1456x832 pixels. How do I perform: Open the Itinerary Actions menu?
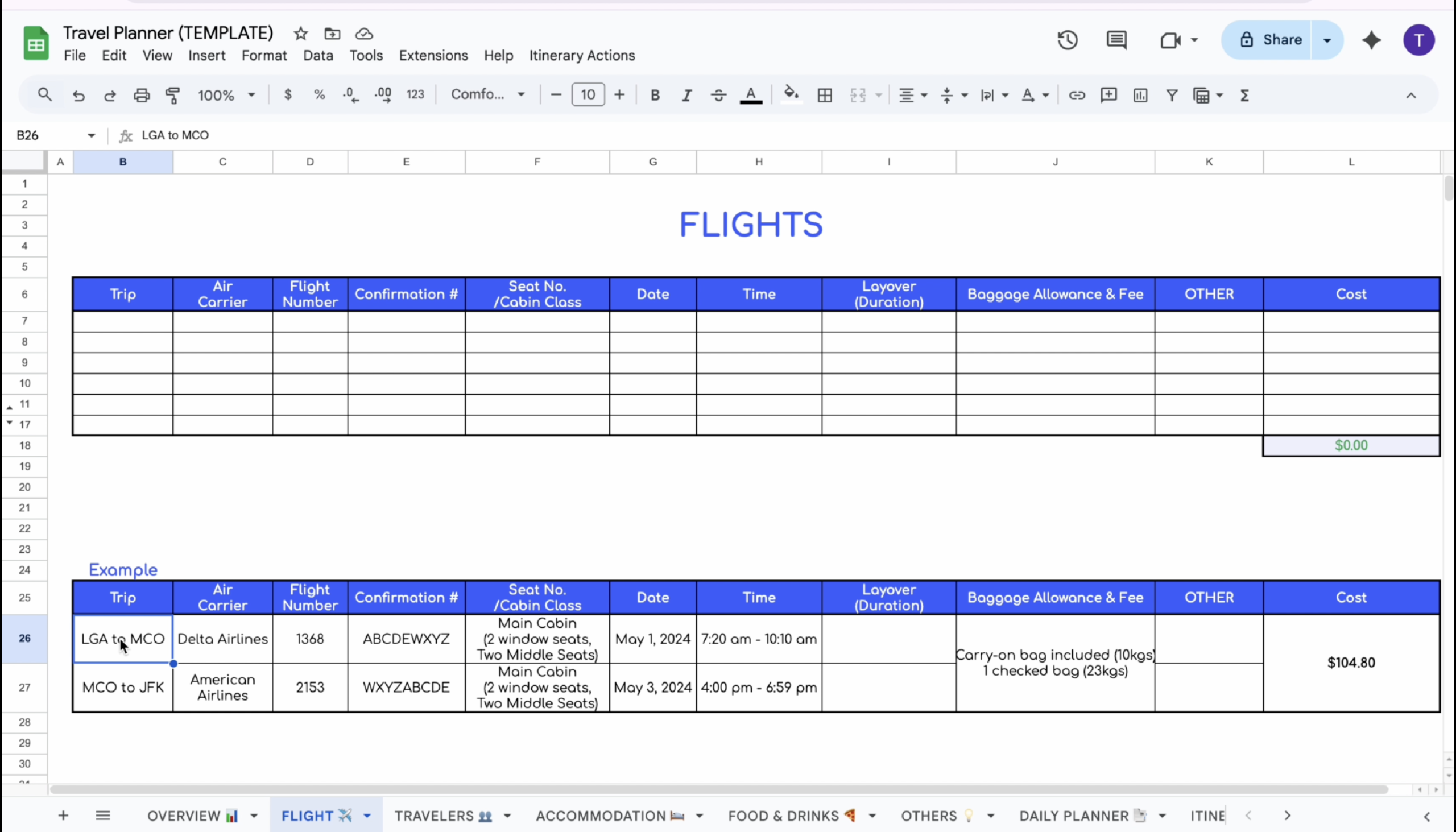(582, 55)
